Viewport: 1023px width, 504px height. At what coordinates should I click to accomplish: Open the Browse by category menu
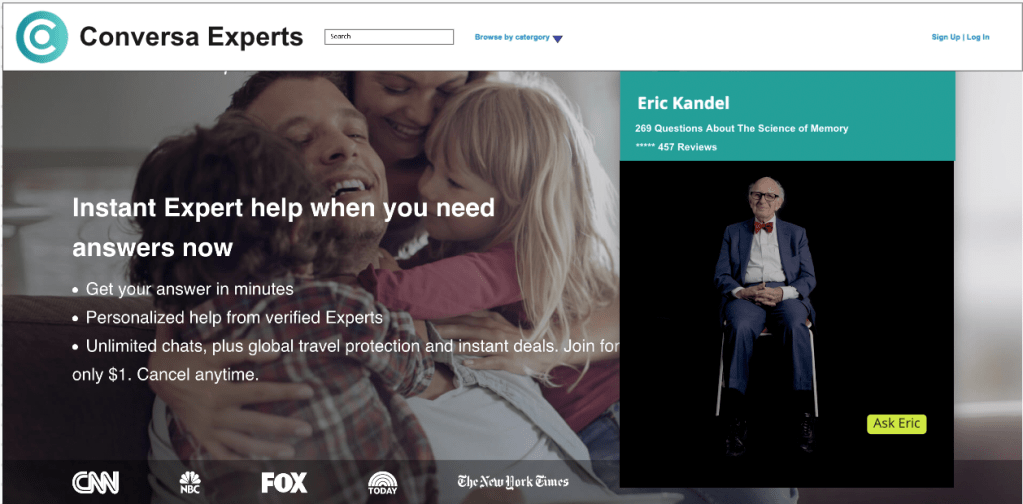[512, 37]
